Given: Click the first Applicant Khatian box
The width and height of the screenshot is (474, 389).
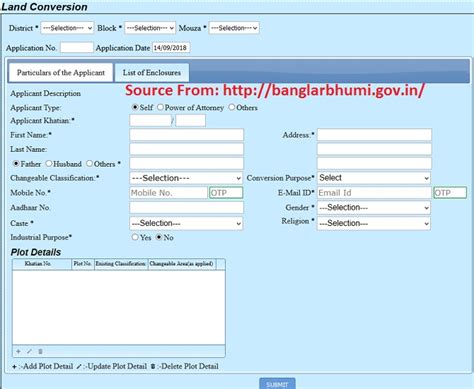Looking at the screenshot, I should click(x=150, y=120).
